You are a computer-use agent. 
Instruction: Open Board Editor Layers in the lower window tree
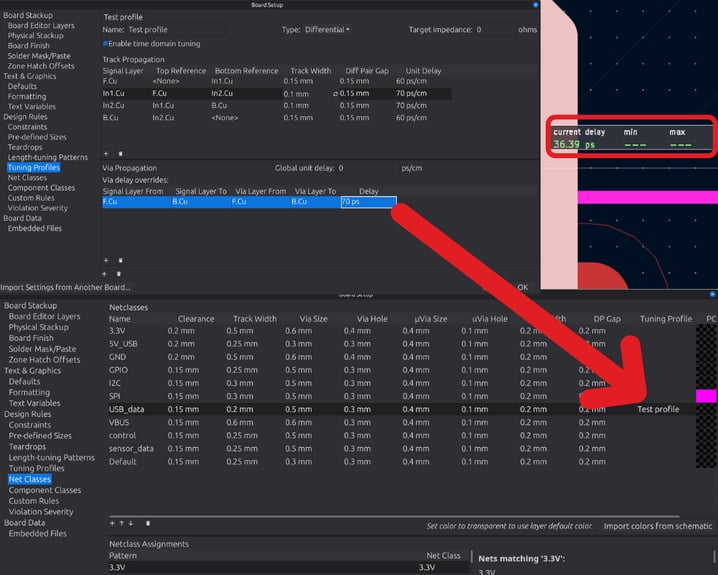(x=44, y=316)
